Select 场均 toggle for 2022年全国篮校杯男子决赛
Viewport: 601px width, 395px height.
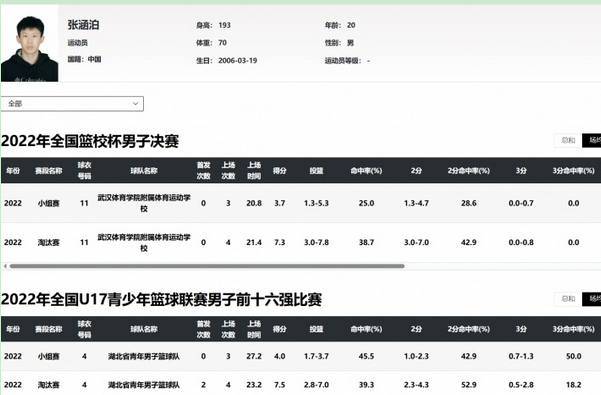click(x=592, y=141)
